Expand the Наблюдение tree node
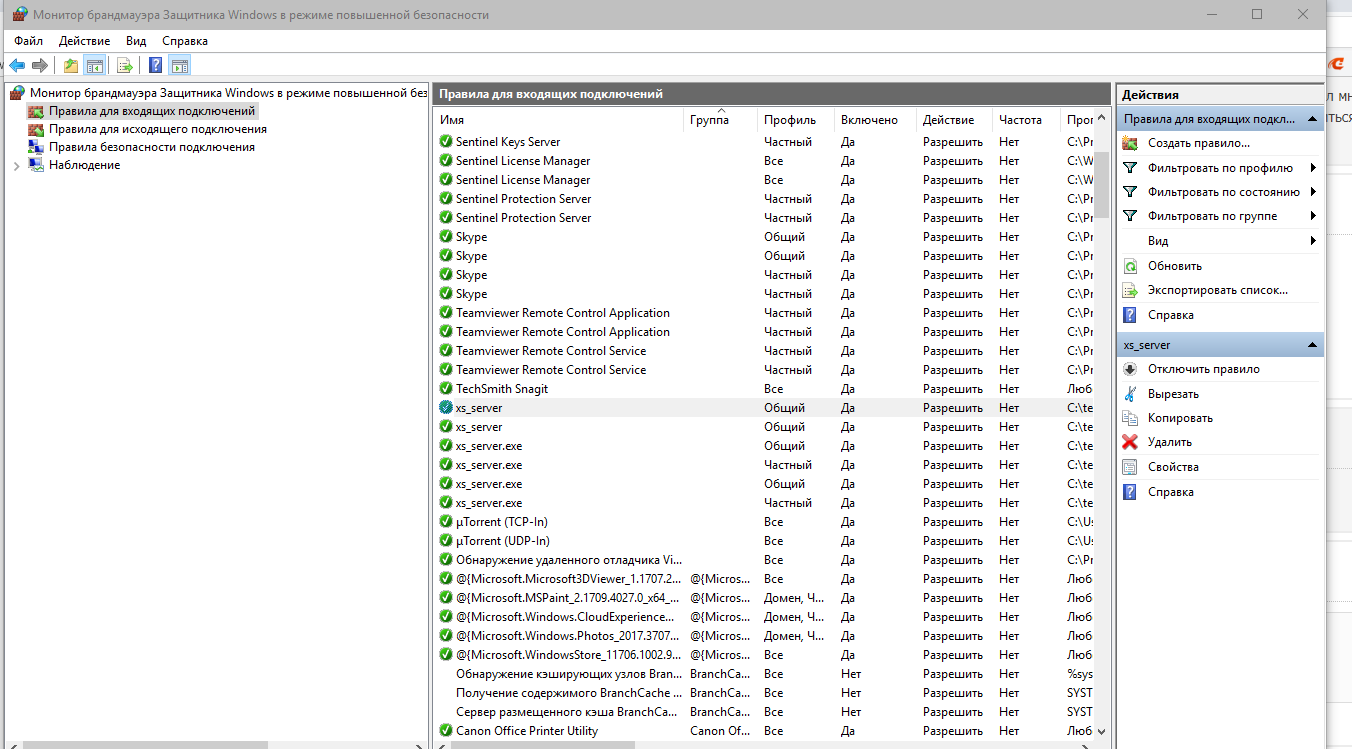This screenshot has height=749, width=1352. [16, 166]
